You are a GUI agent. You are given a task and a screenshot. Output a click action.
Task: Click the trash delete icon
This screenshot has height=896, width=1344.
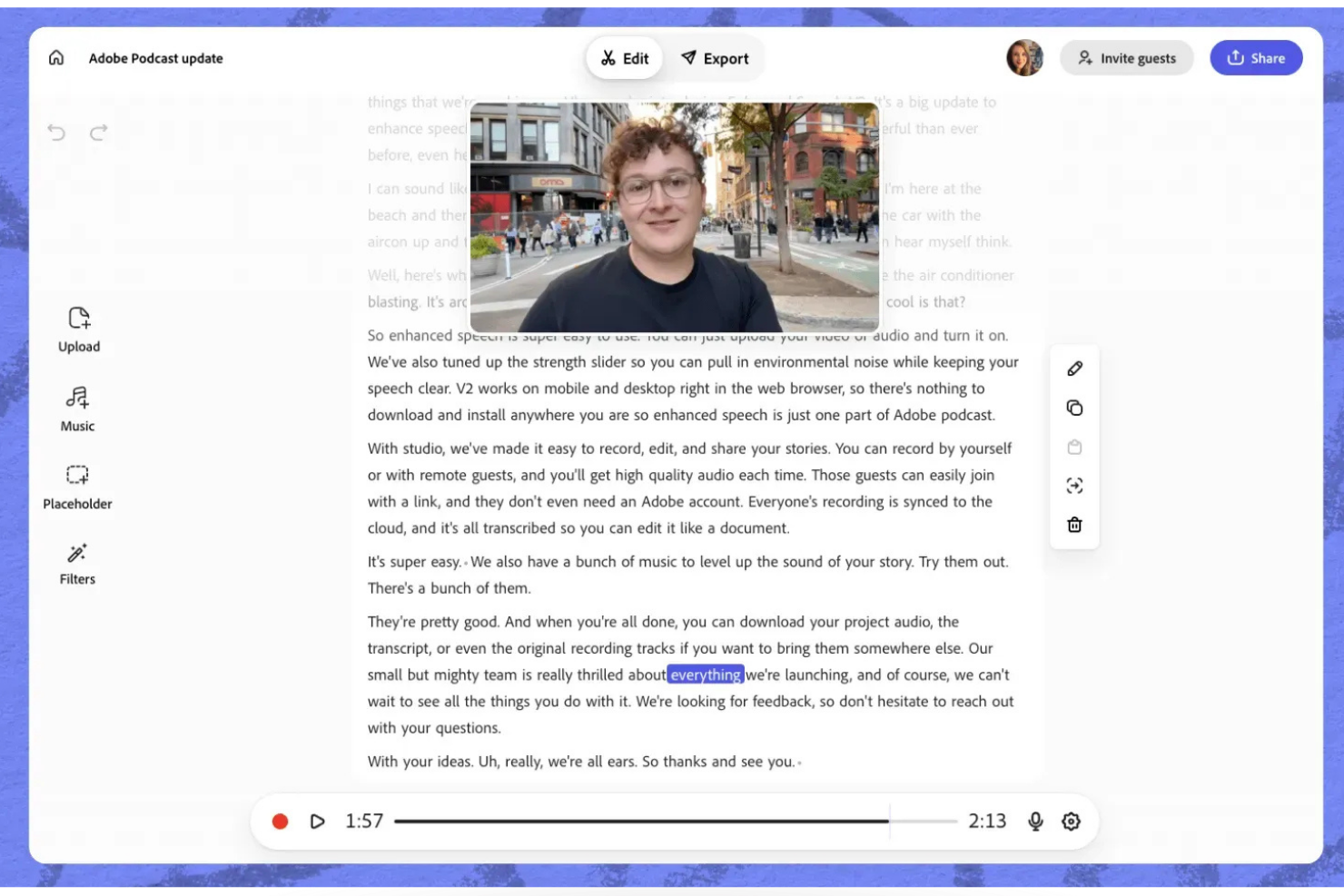(x=1074, y=525)
